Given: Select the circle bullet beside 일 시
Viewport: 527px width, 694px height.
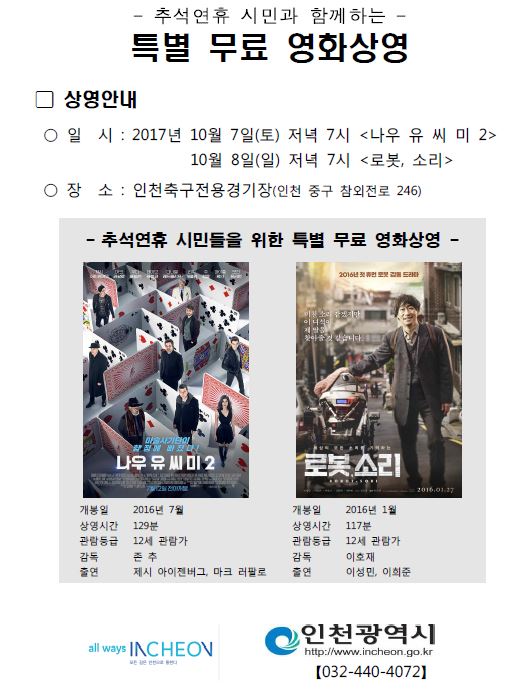Looking at the screenshot, I should (51, 135).
